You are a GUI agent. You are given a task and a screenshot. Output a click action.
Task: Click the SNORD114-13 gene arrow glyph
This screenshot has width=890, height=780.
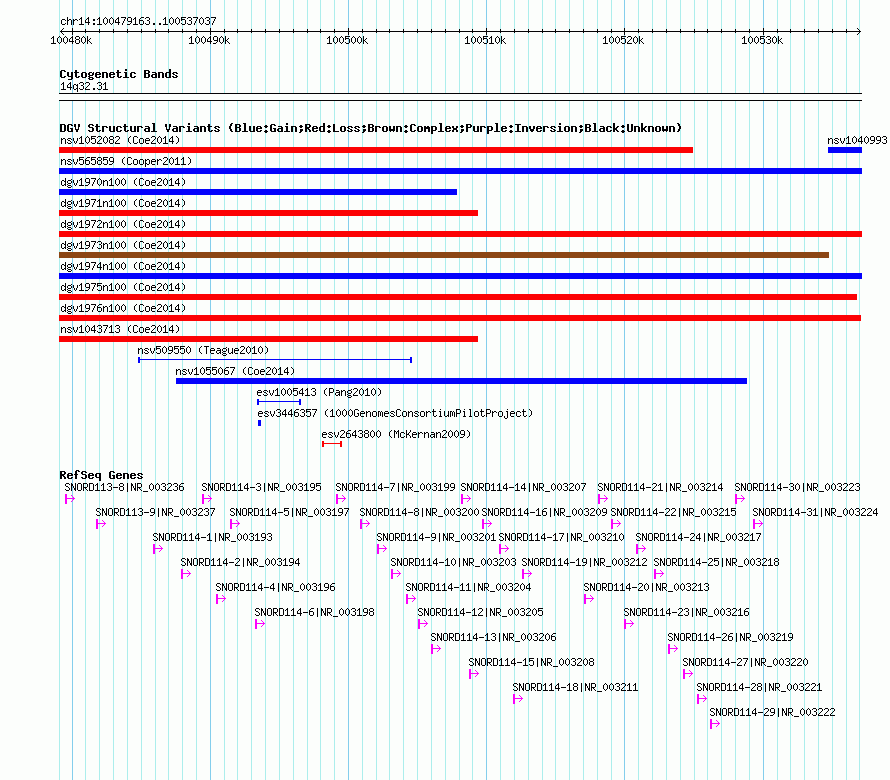click(x=435, y=649)
